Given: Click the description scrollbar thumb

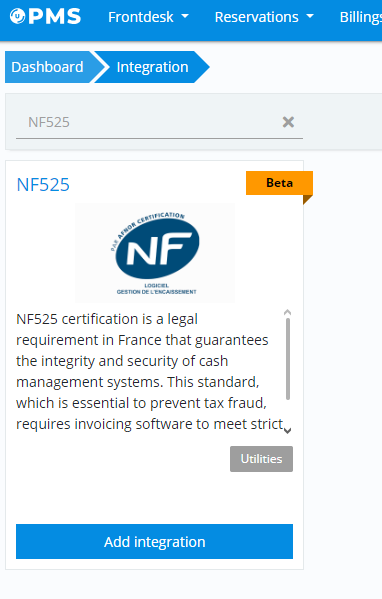Looking at the screenshot, I should point(288,359).
